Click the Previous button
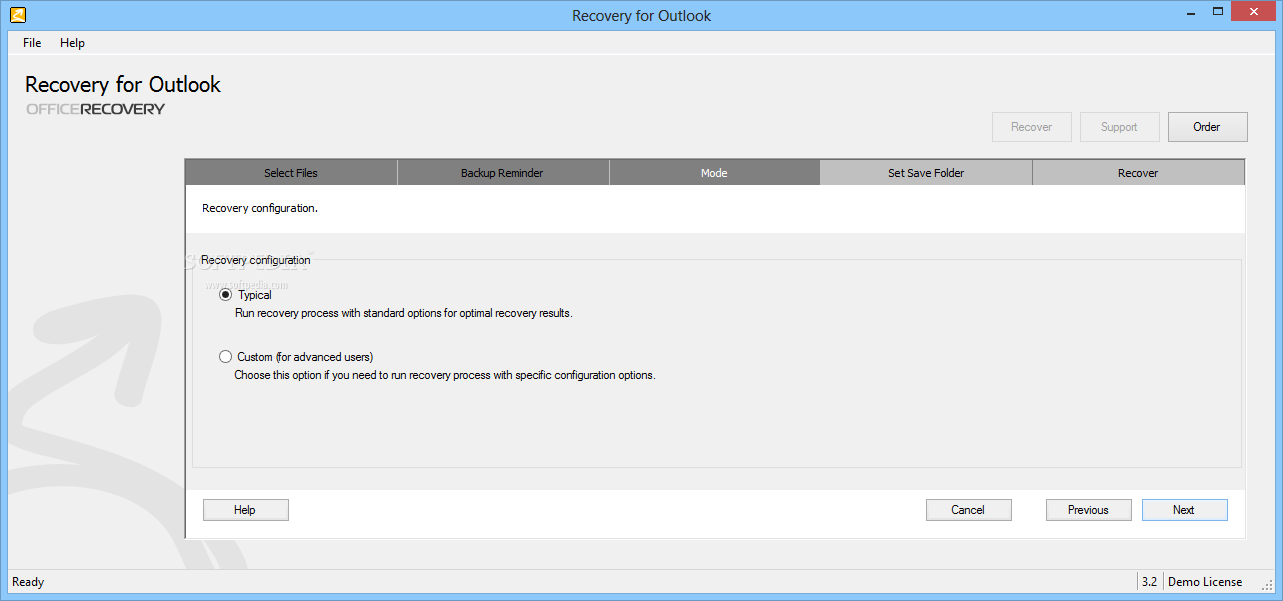1283x601 pixels. (1088, 510)
